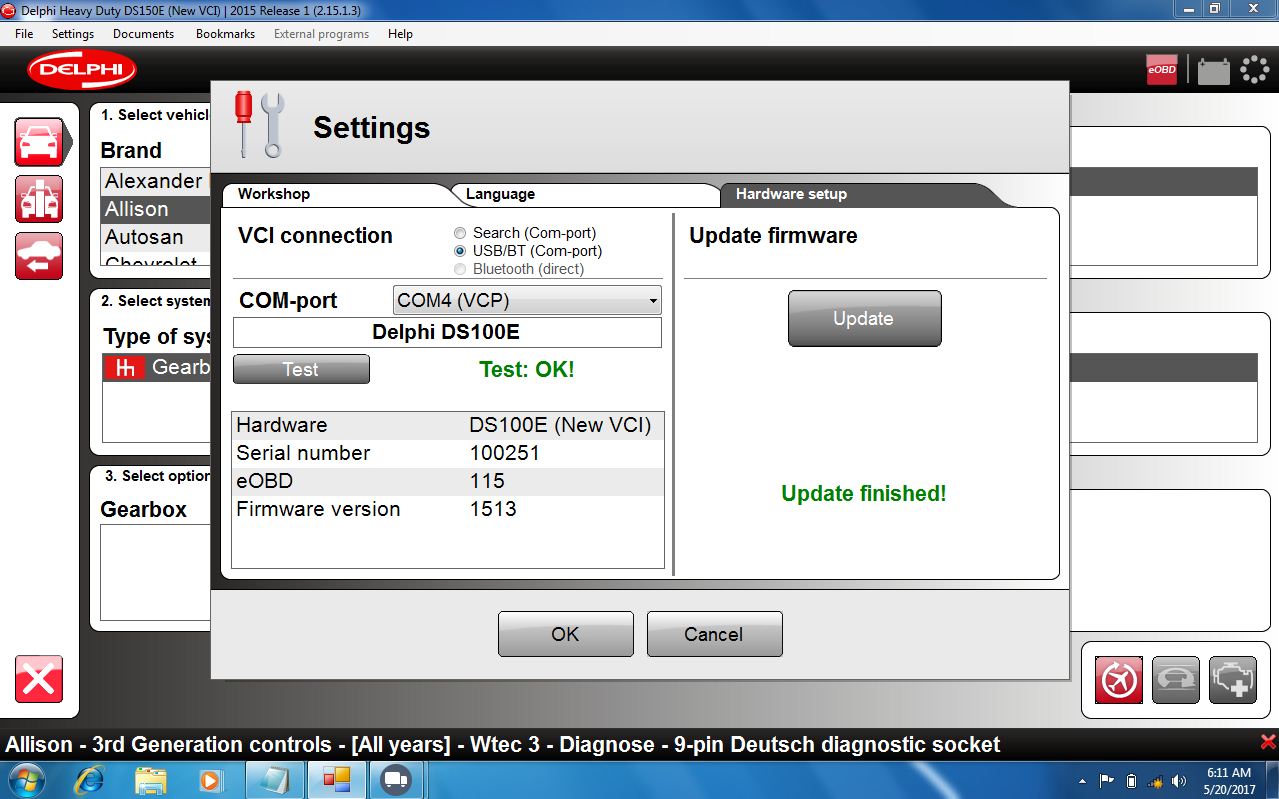Image resolution: width=1279 pixels, height=799 pixels.
Task: Open the Settings menu in the menu bar
Action: point(73,34)
